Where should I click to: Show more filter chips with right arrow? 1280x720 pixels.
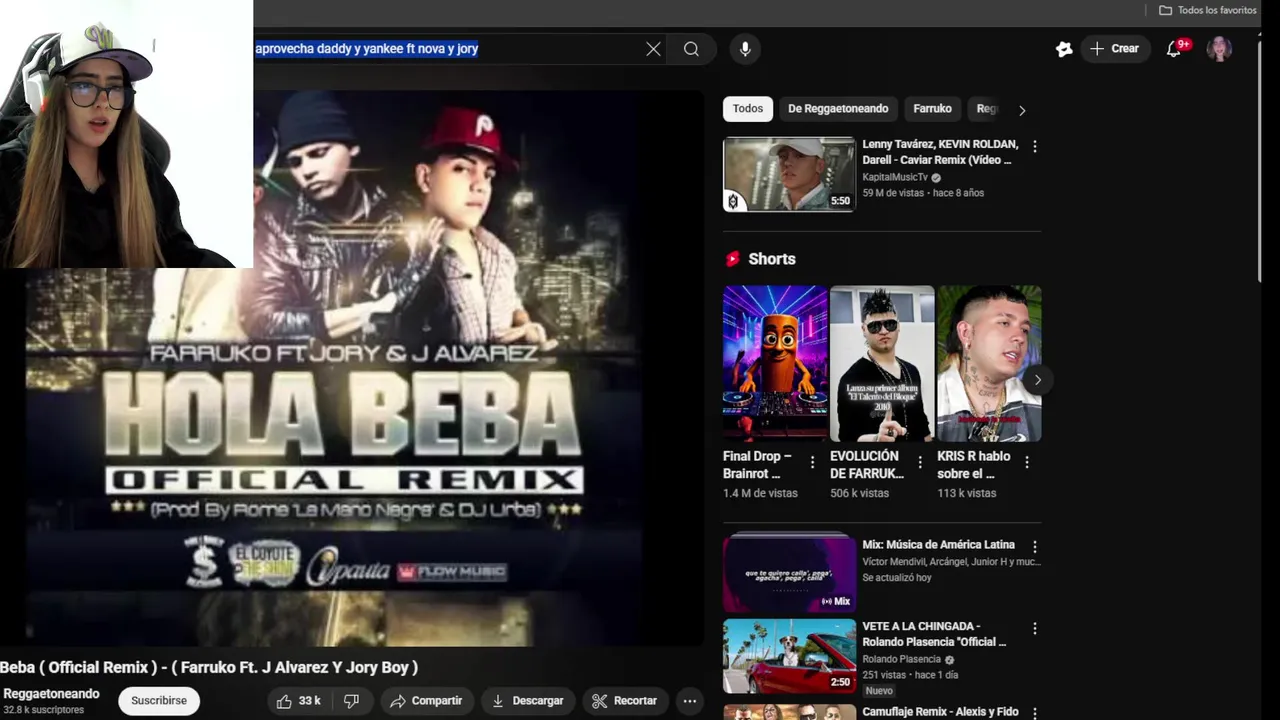1021,110
